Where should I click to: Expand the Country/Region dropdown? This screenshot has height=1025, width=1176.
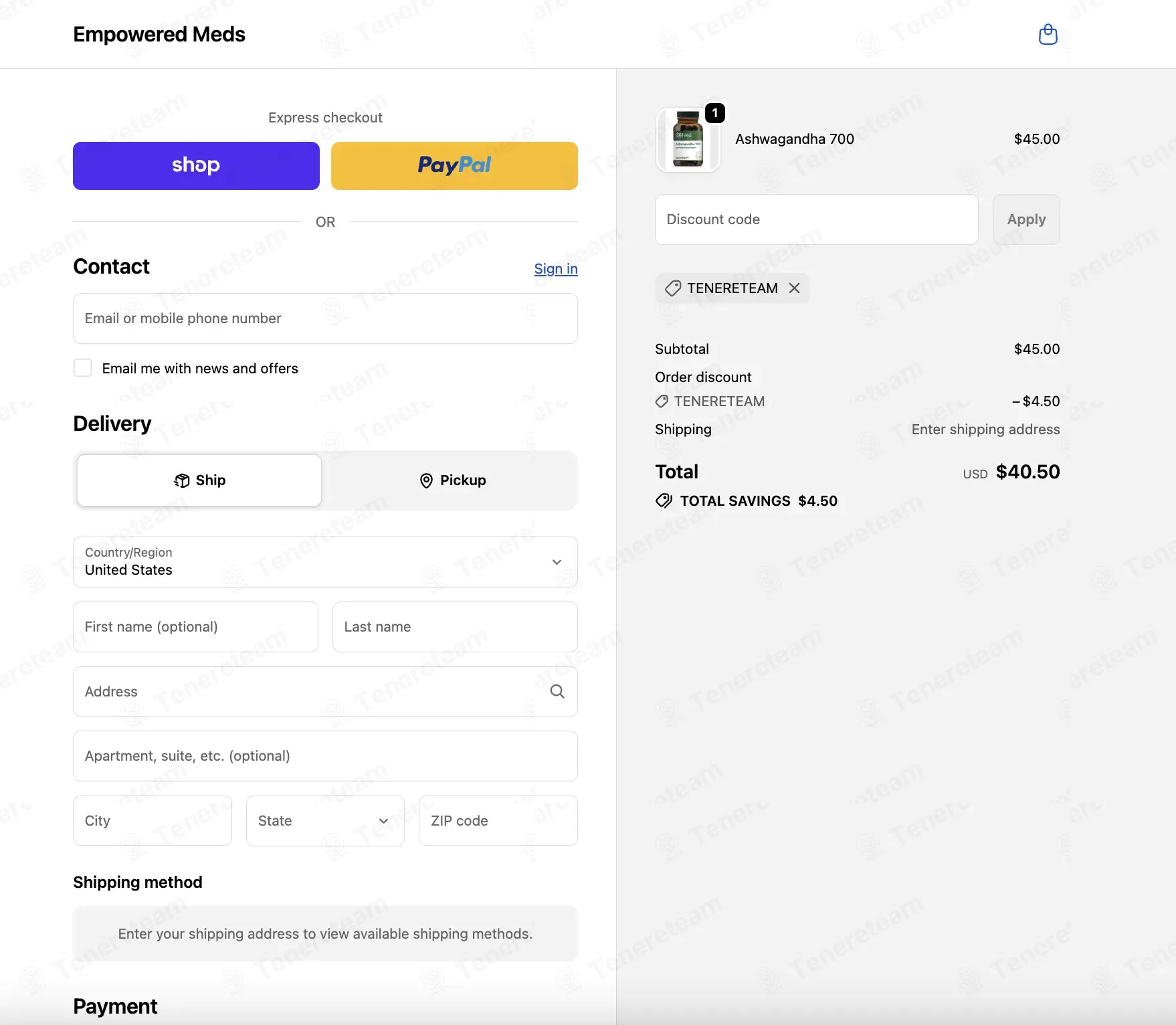click(325, 562)
